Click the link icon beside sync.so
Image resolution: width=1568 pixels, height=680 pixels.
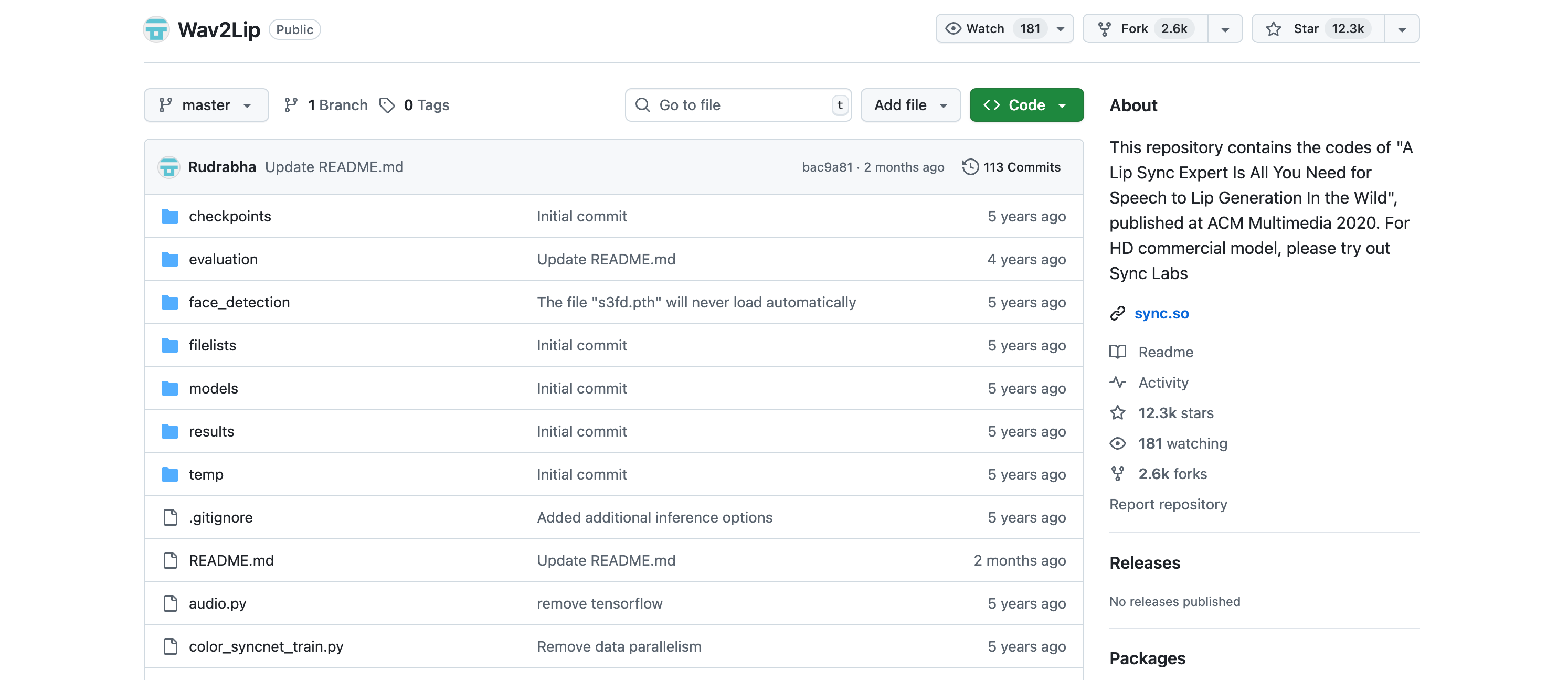pos(1118,314)
